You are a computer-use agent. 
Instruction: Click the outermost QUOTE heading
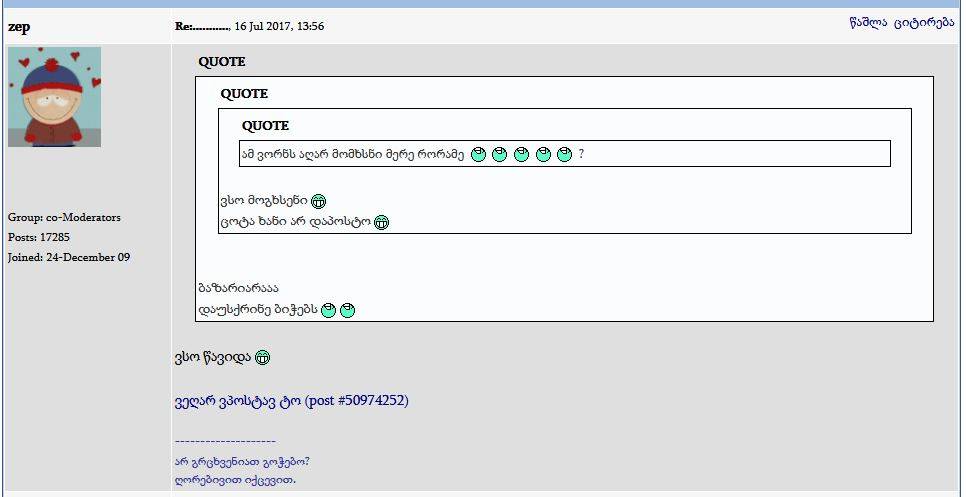[222, 62]
